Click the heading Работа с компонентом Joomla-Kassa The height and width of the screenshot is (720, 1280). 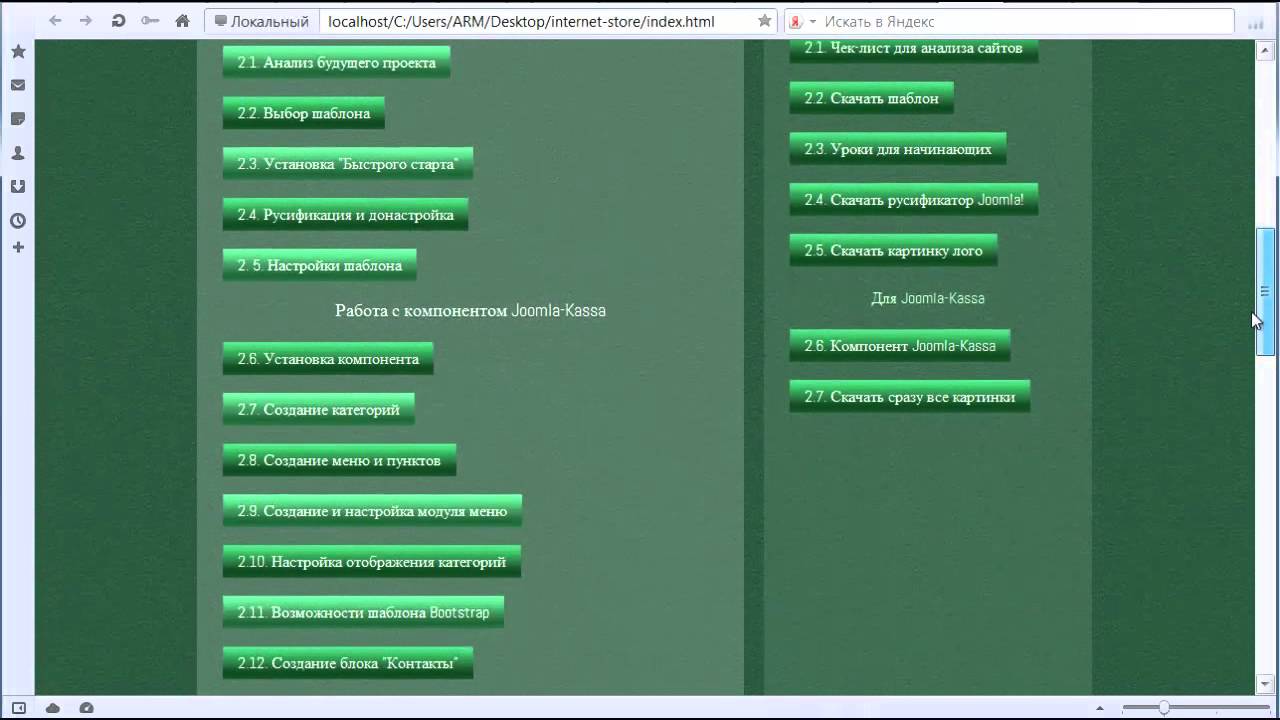coord(470,310)
